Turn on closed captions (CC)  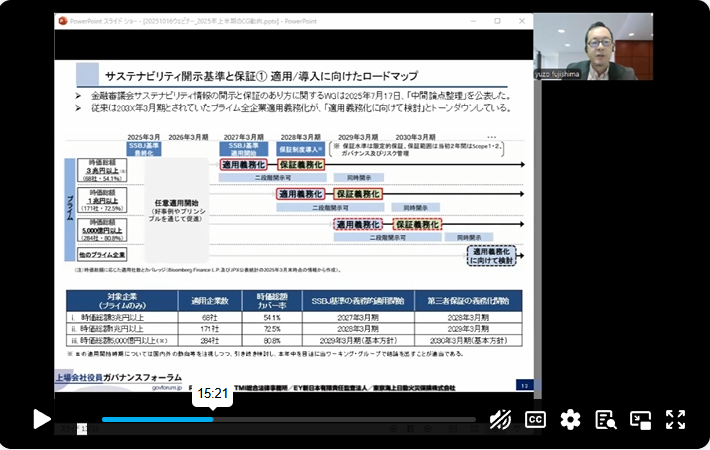point(536,419)
